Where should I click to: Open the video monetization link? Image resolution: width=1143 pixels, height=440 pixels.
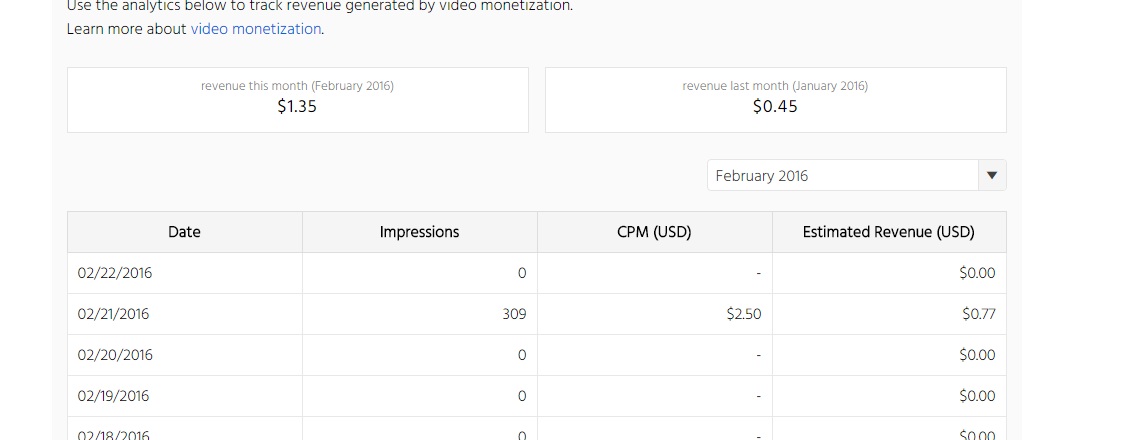(x=256, y=29)
